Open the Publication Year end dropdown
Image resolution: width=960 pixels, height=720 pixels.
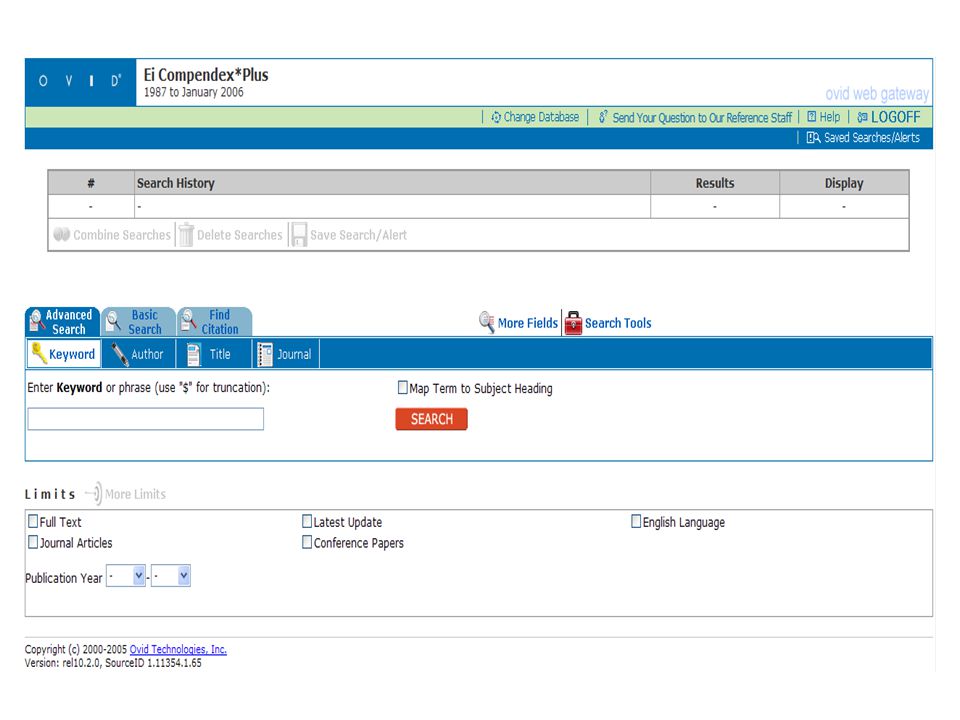pyautogui.click(x=171, y=576)
